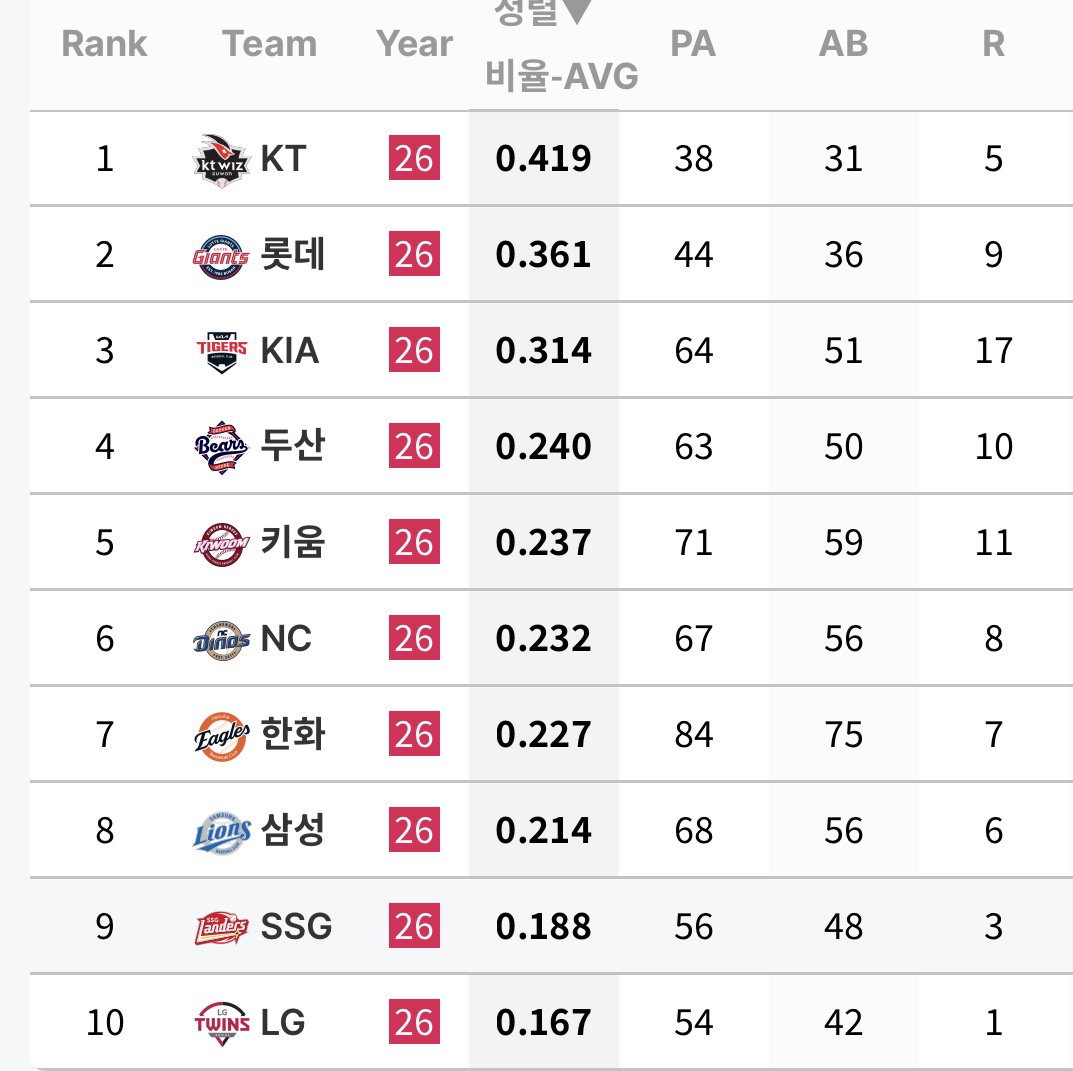Viewport: 1073px width, 1071px height.
Task: Click the red 26 year badge for KT
Action: 414,158
